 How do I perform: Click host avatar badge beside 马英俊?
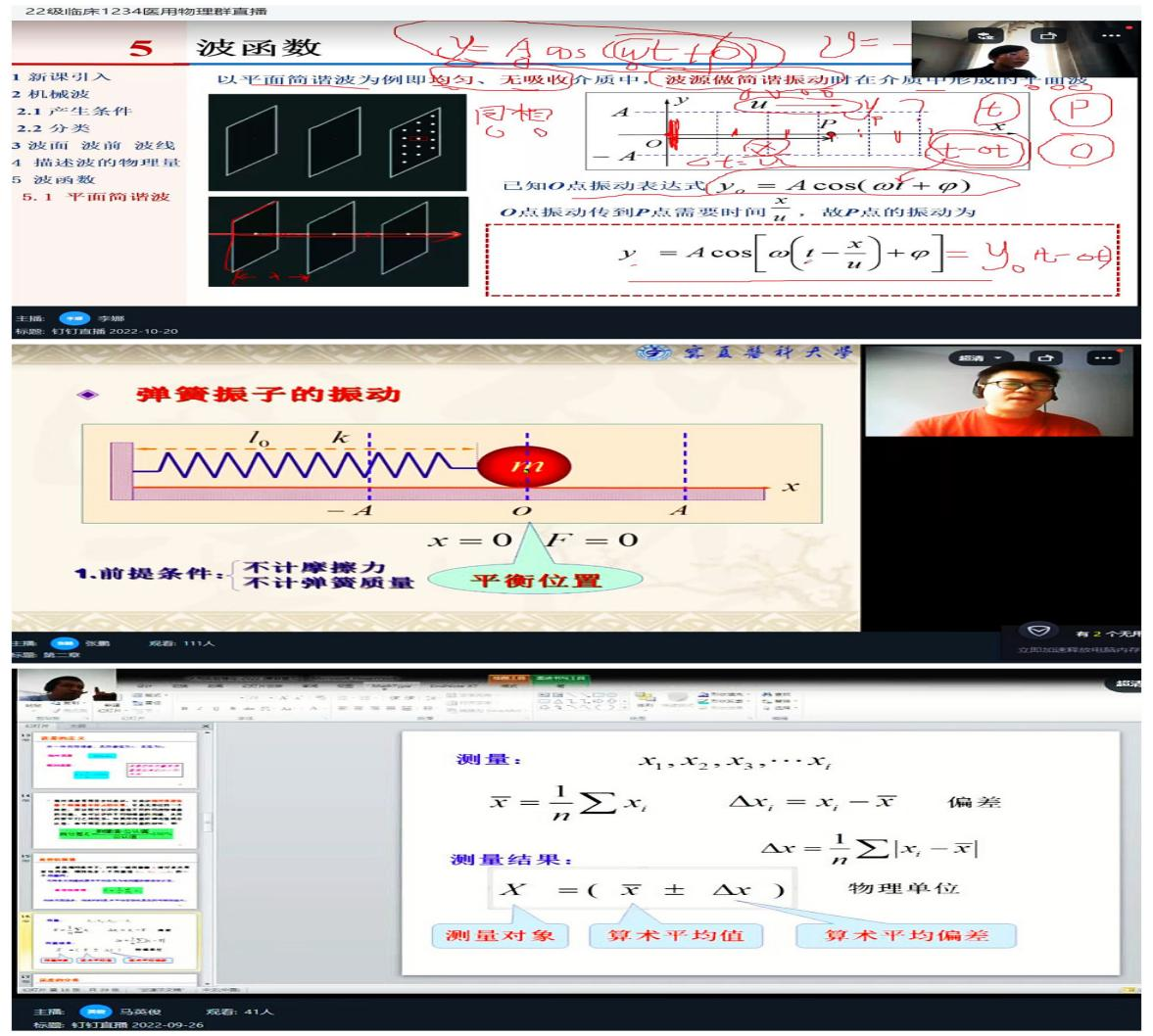(95, 1011)
